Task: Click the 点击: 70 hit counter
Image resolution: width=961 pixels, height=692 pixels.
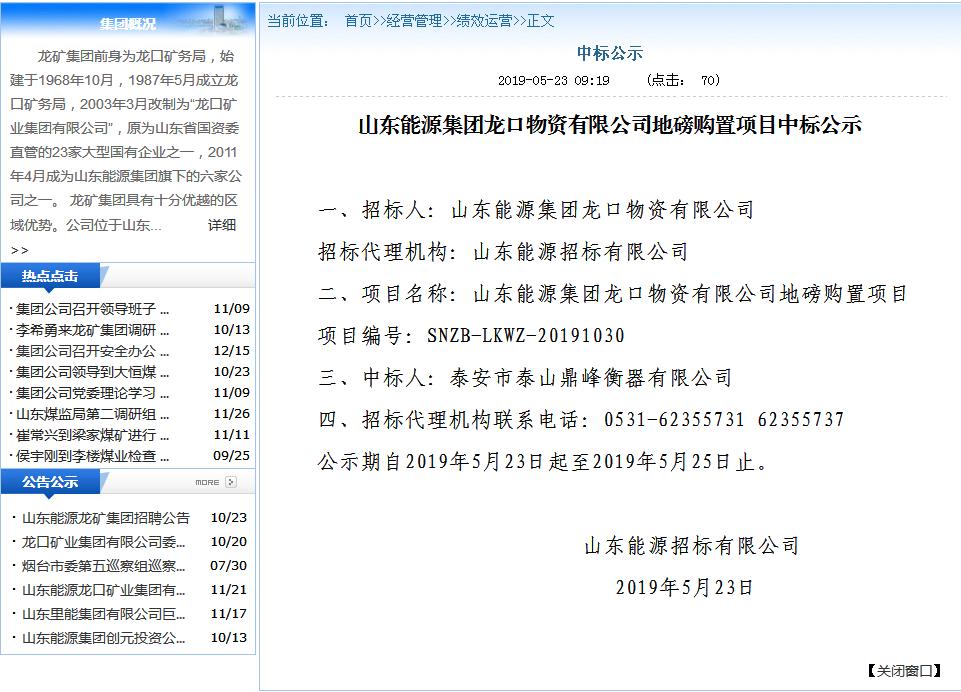Action: click(x=683, y=80)
